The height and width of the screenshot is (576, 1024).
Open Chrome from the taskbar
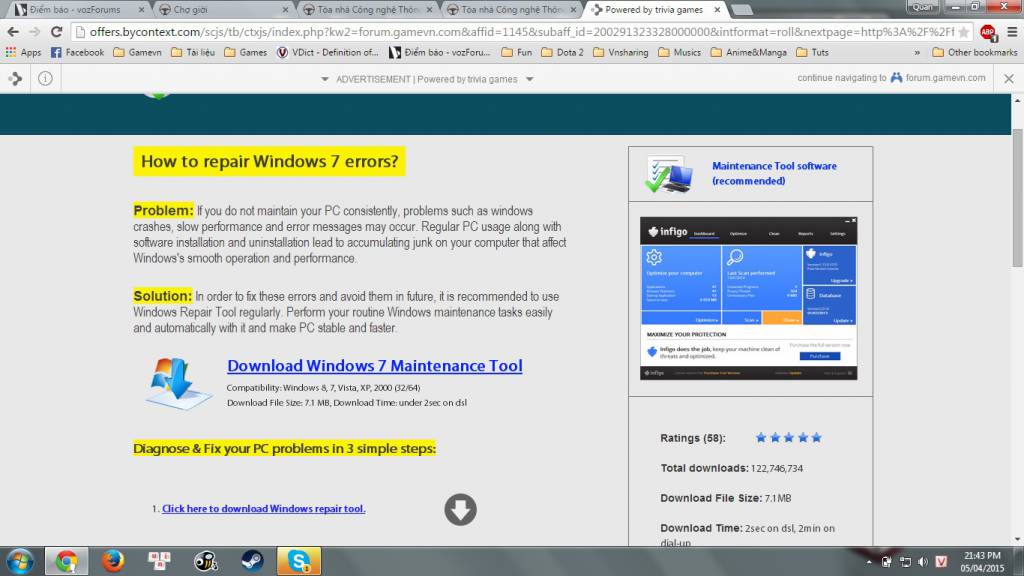point(66,561)
